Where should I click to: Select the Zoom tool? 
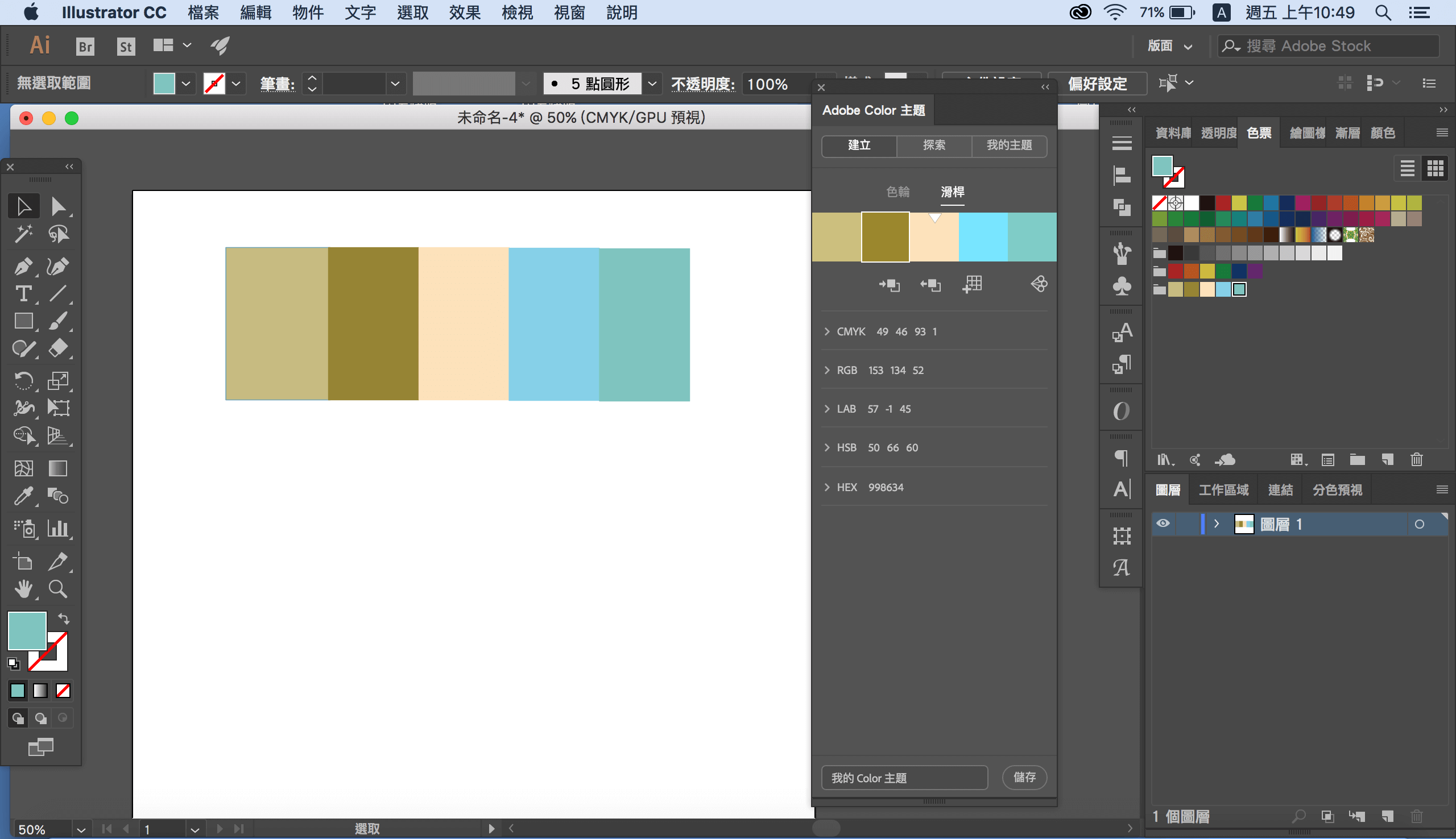[57, 589]
